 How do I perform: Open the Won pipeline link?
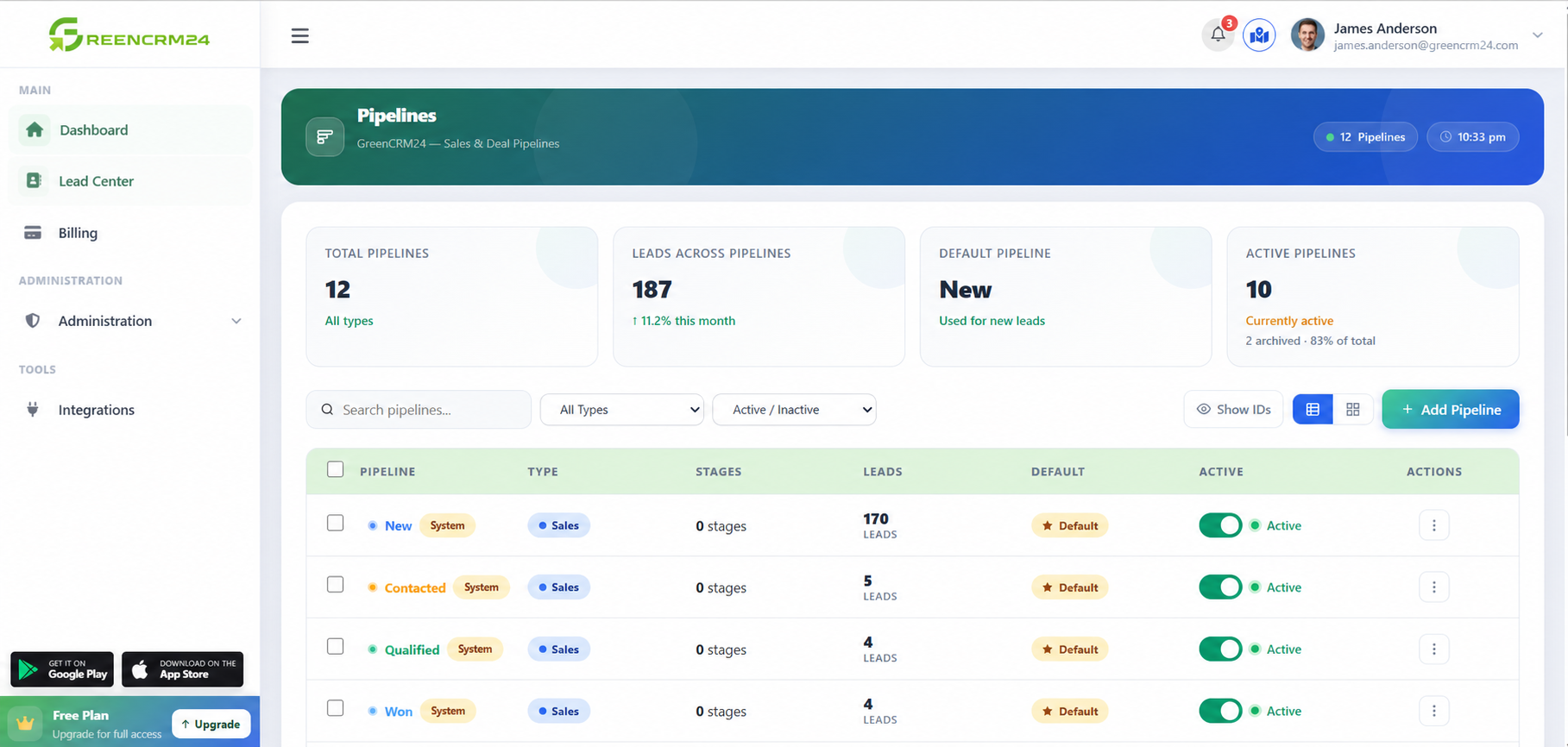point(399,712)
